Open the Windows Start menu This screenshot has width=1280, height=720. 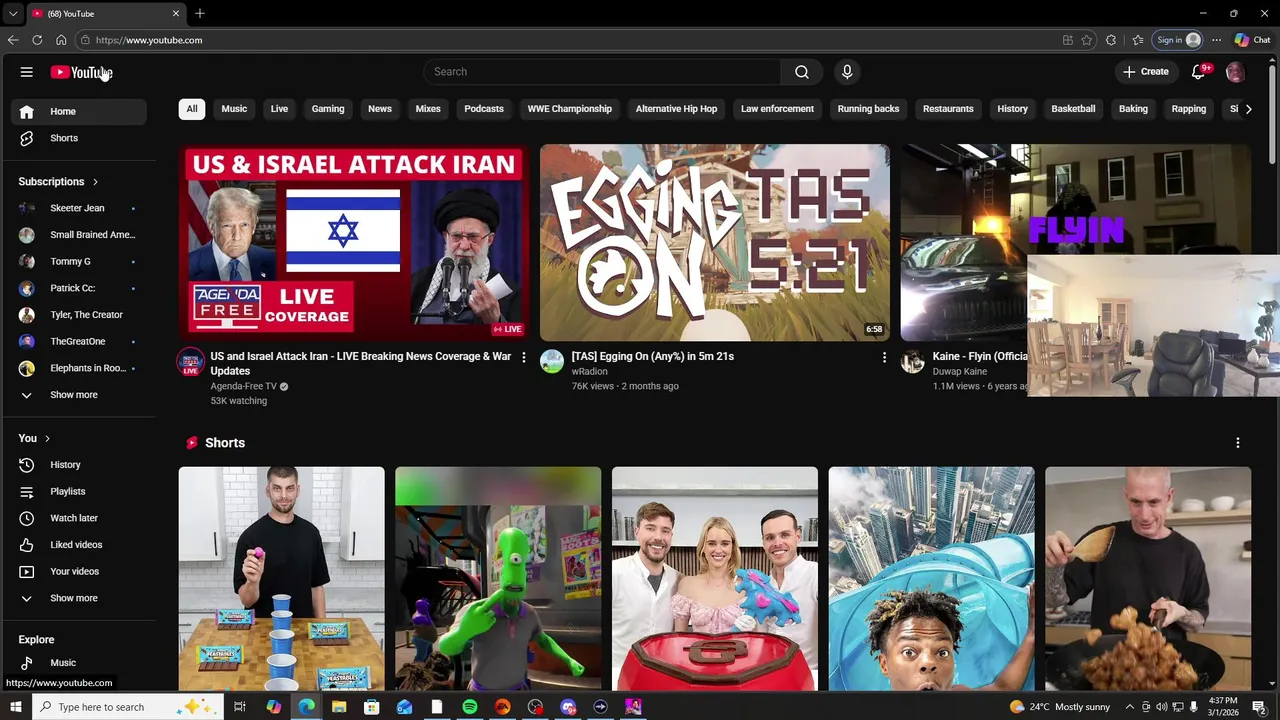15,707
